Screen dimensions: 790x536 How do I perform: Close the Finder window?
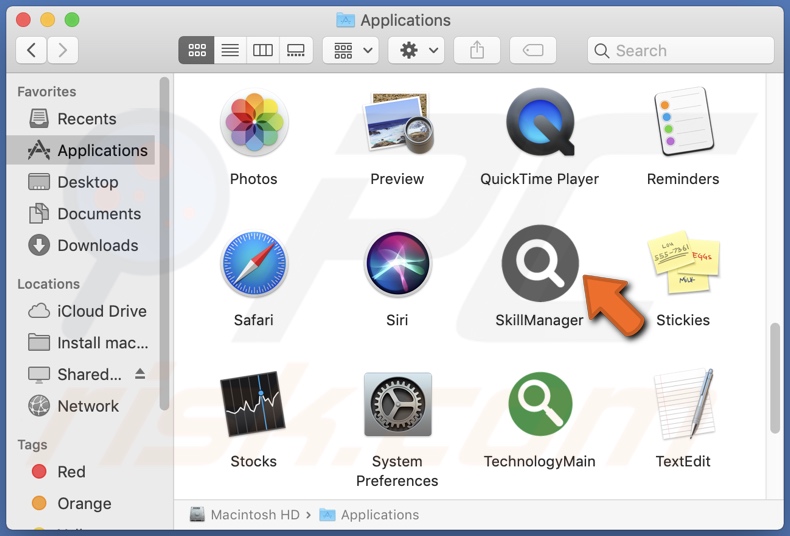tap(23, 20)
